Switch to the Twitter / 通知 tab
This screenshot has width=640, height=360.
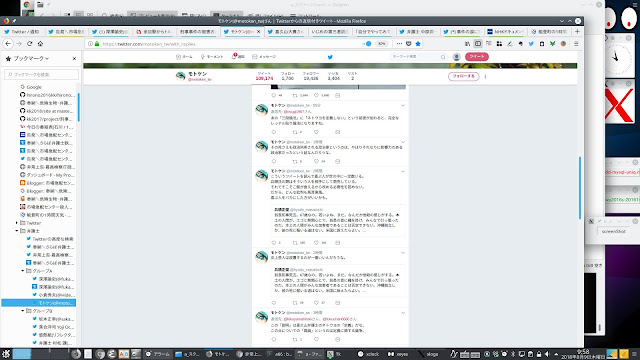pyautogui.click(x=22, y=31)
